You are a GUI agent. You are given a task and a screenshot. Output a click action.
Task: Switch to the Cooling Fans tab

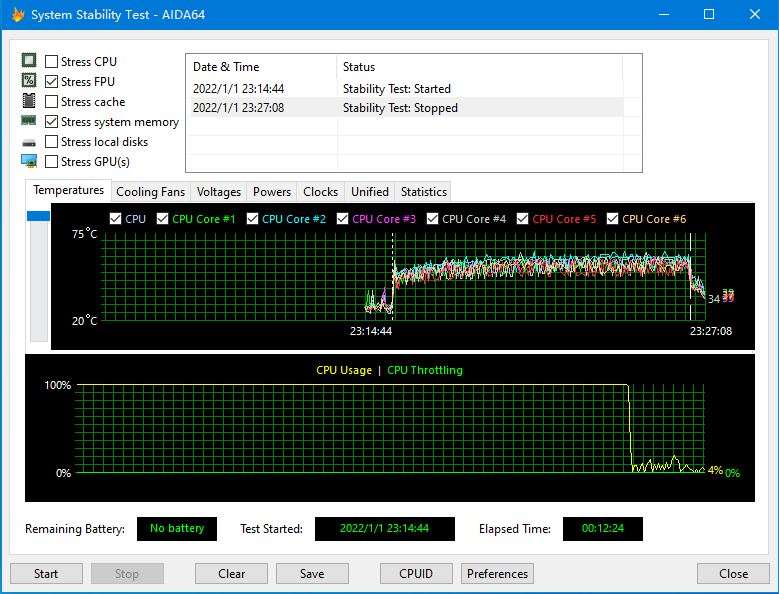pyautogui.click(x=150, y=192)
